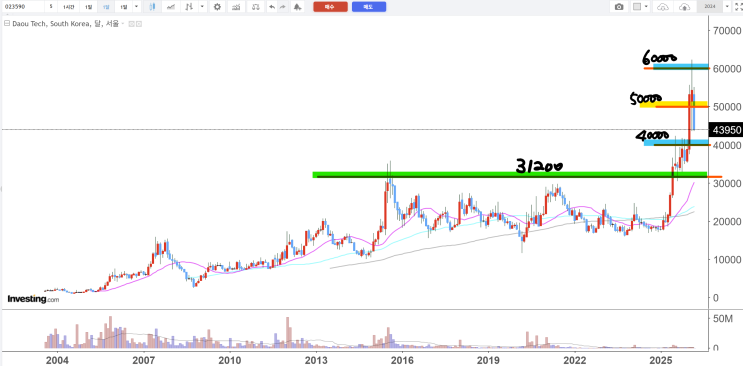The height and width of the screenshot is (366, 743).
Task: Open the chart style dropdown arrow
Action: pos(202,7)
